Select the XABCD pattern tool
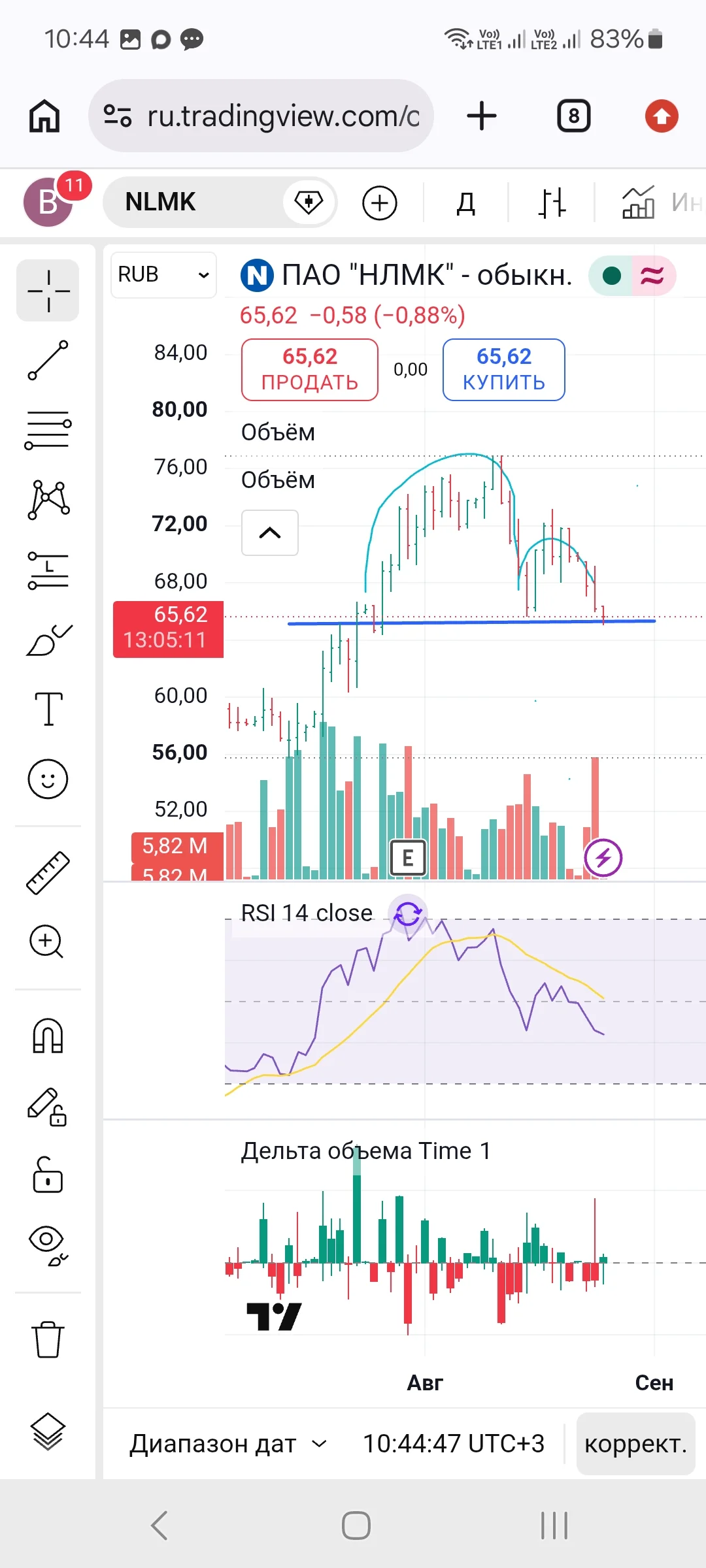This screenshot has height=1568, width=706. click(x=48, y=500)
